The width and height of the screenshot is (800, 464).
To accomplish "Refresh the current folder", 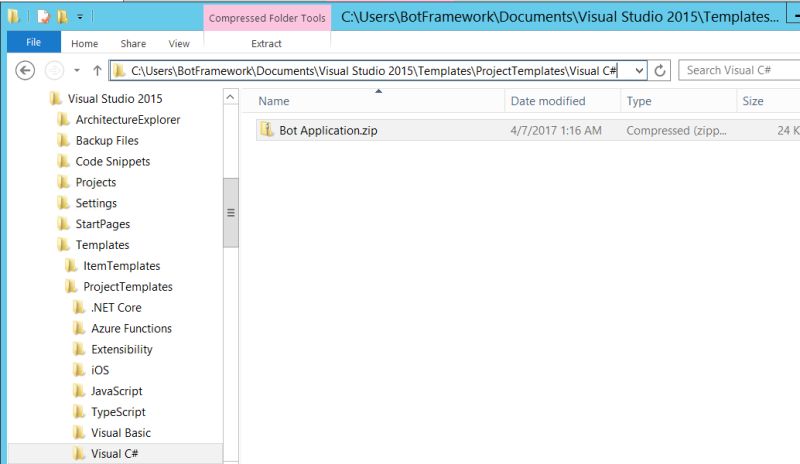I will click(x=660, y=70).
